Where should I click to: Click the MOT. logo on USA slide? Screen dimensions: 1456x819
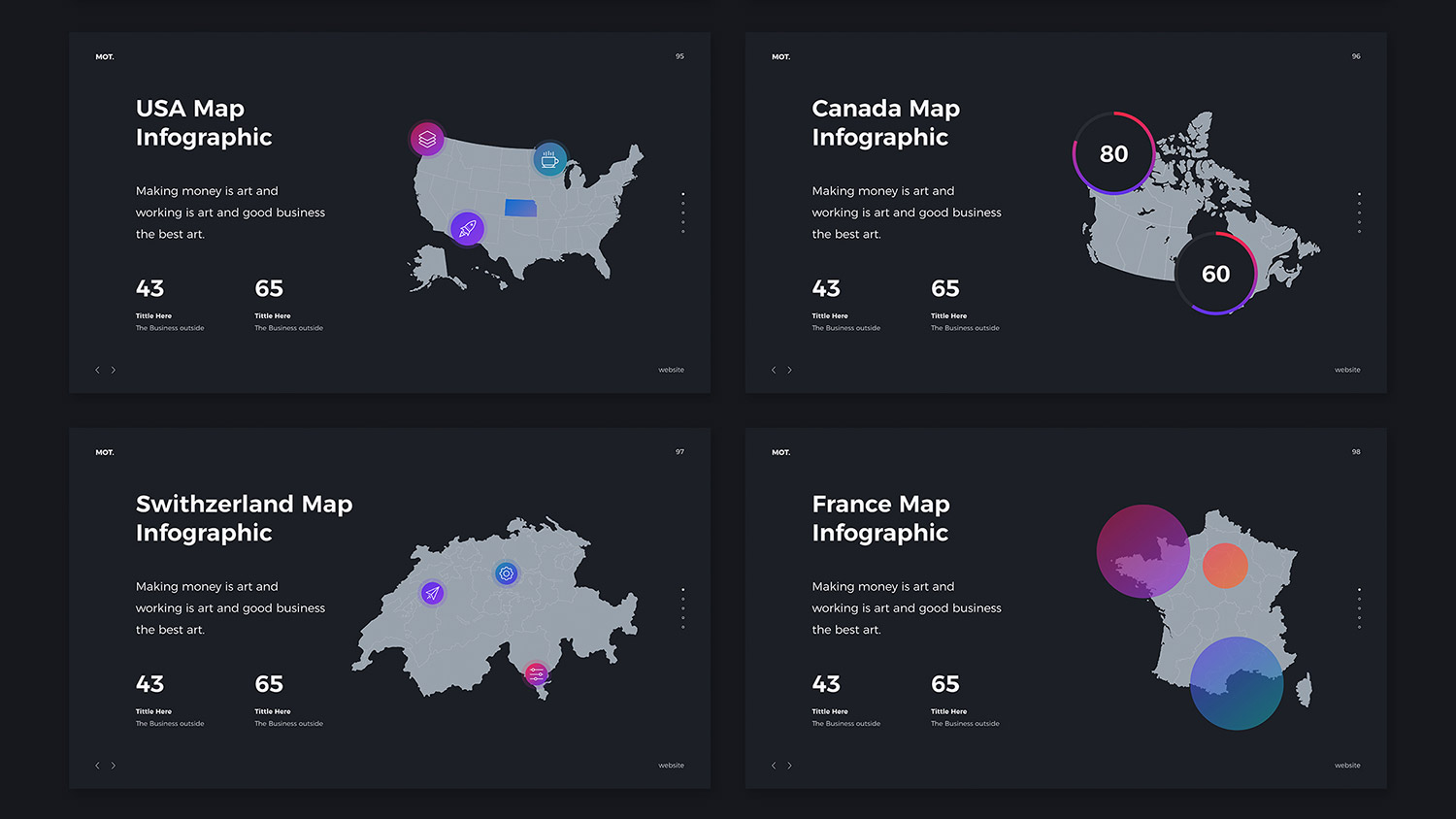(x=105, y=57)
